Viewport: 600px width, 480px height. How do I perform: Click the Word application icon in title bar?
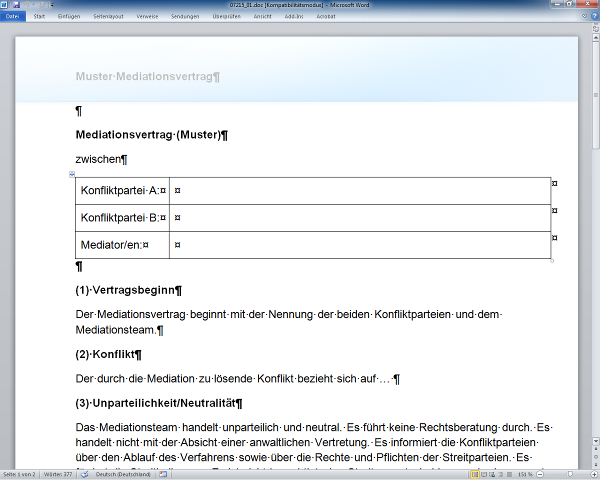click(6, 5)
